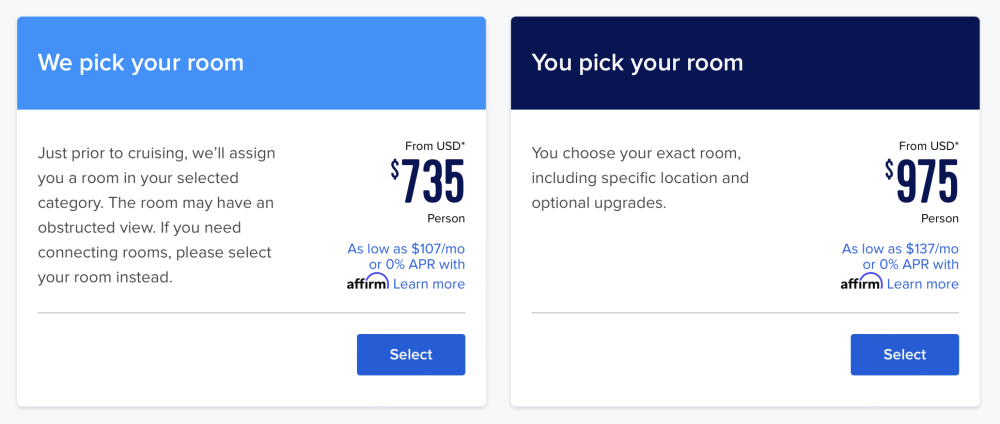
Task: Click 'As low as $107/mo' financing text
Action: pyautogui.click(x=406, y=249)
